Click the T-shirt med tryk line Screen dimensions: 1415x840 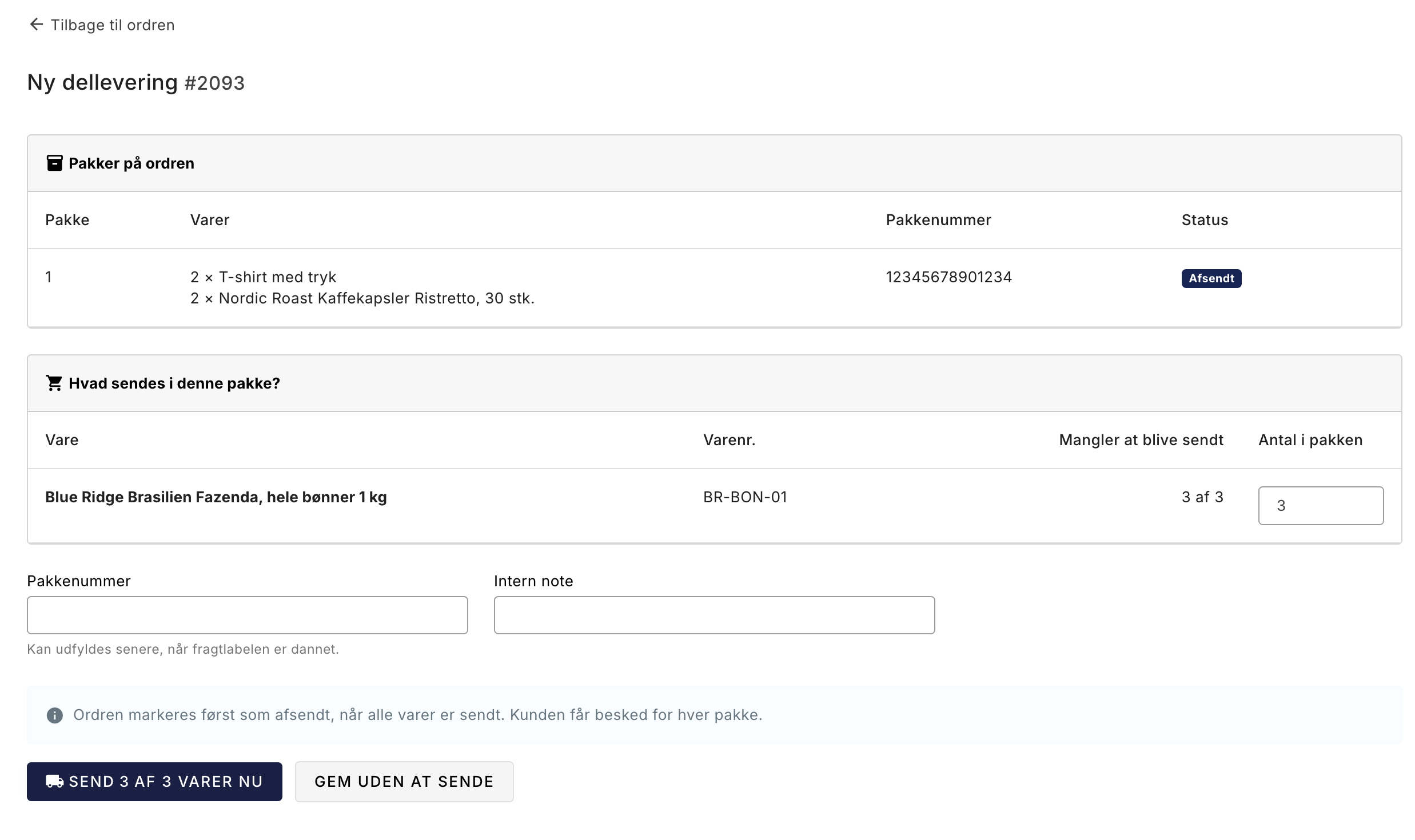[x=264, y=277]
